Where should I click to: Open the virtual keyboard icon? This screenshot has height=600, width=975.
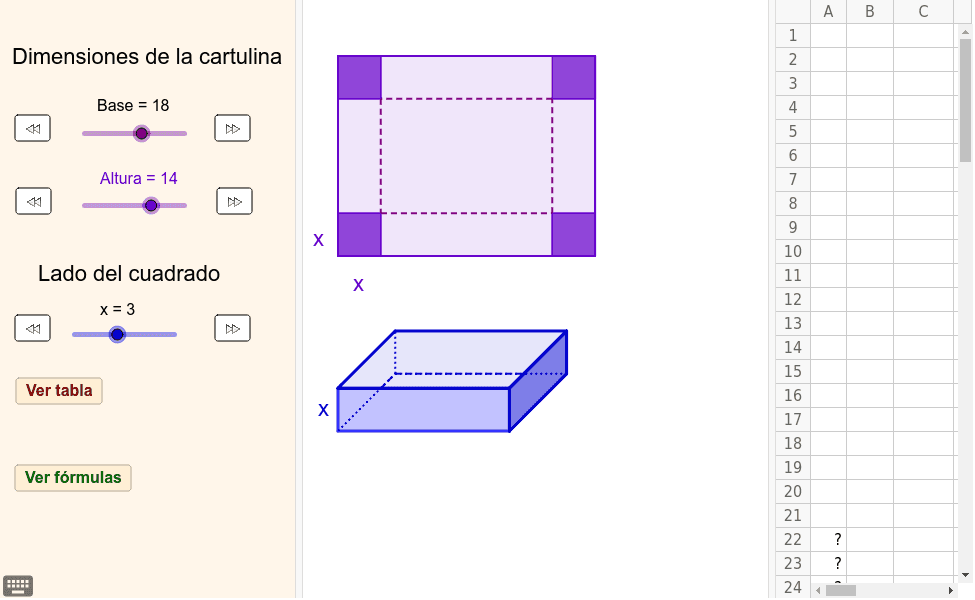point(18,586)
